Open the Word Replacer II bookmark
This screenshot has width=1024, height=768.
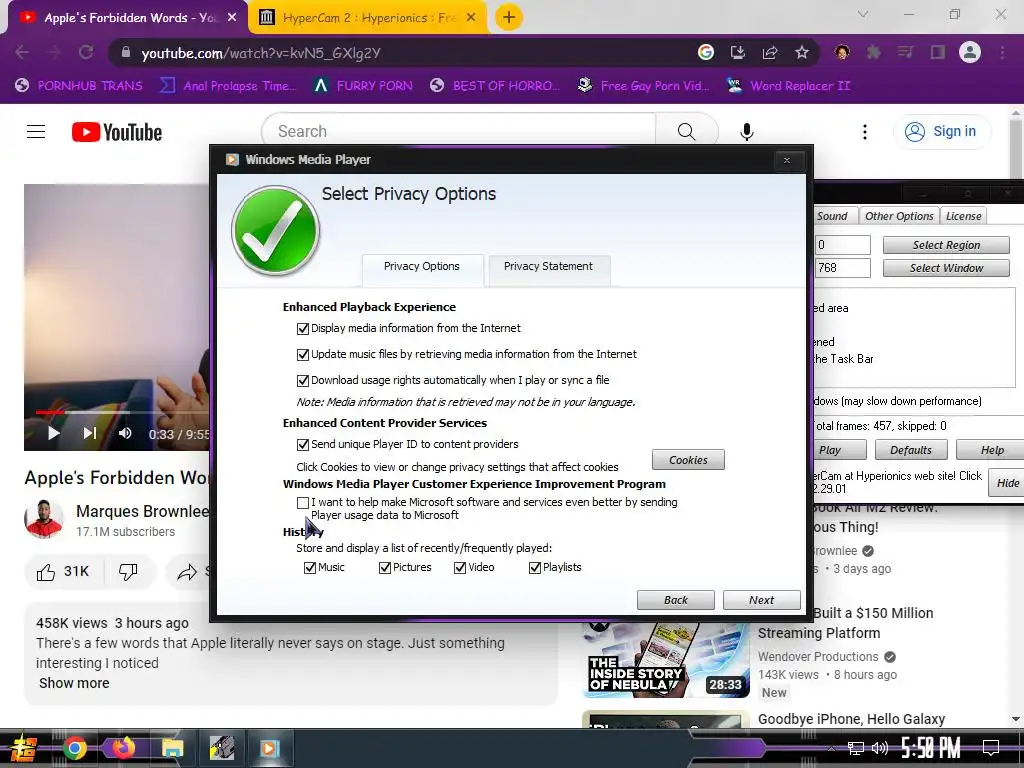click(x=789, y=86)
